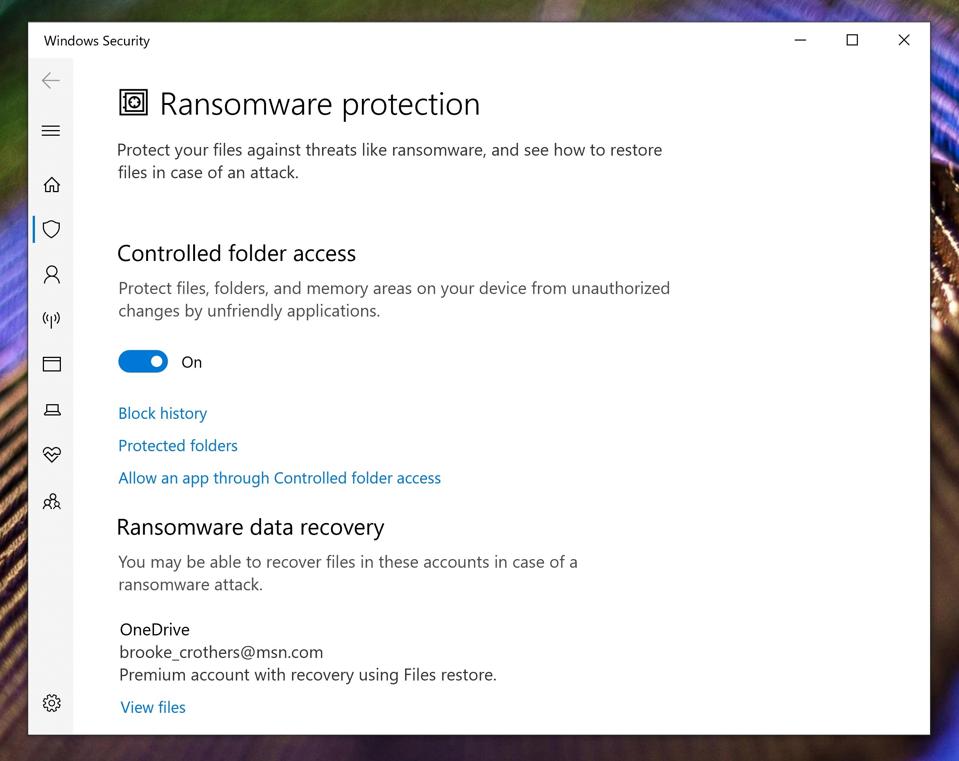The width and height of the screenshot is (959, 761).
Task: Check Device performance & health via heart icon
Action: 51,454
